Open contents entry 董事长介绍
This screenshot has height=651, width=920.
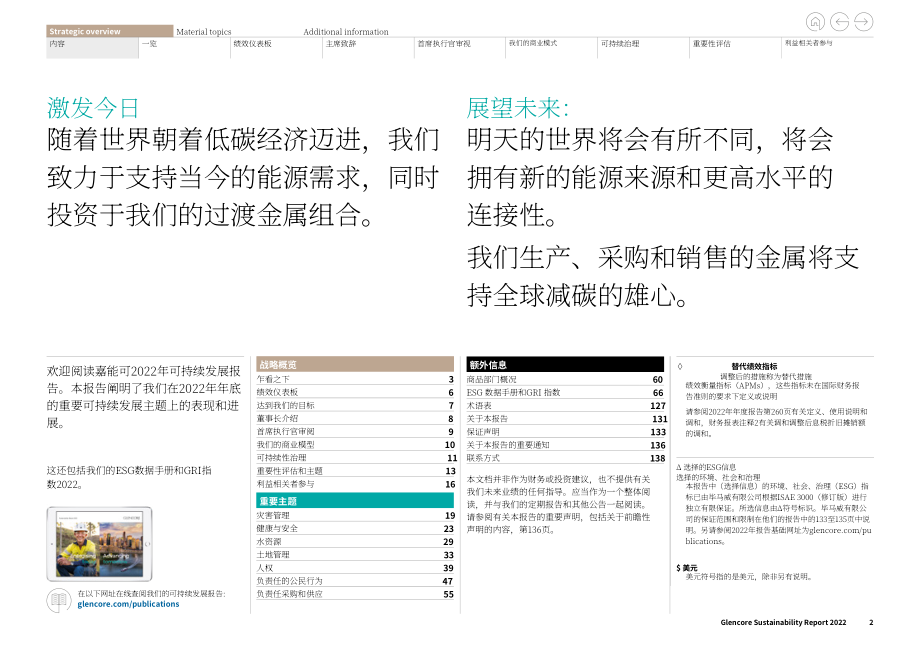(355, 418)
